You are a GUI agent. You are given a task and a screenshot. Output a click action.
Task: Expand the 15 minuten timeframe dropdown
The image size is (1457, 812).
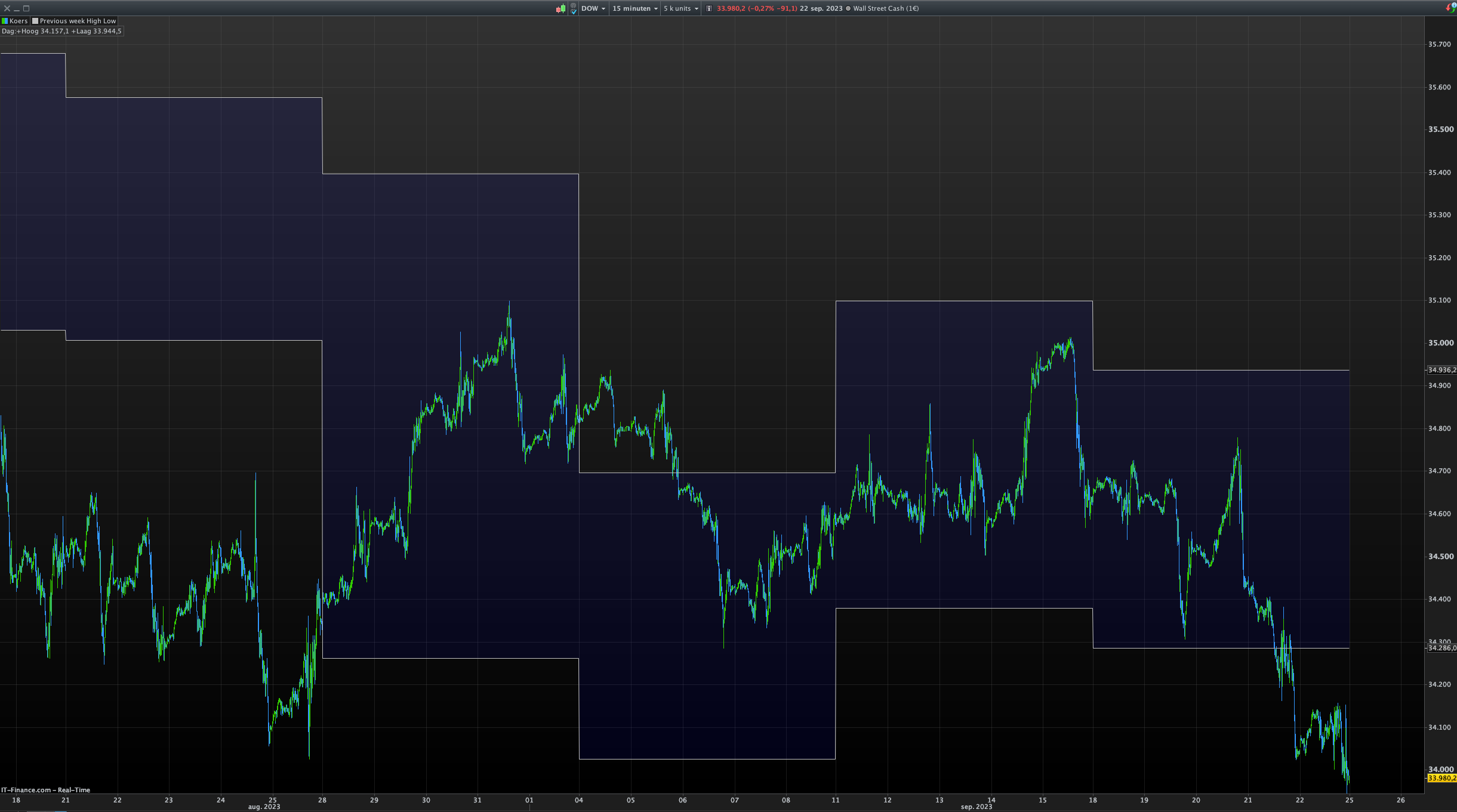[635, 8]
